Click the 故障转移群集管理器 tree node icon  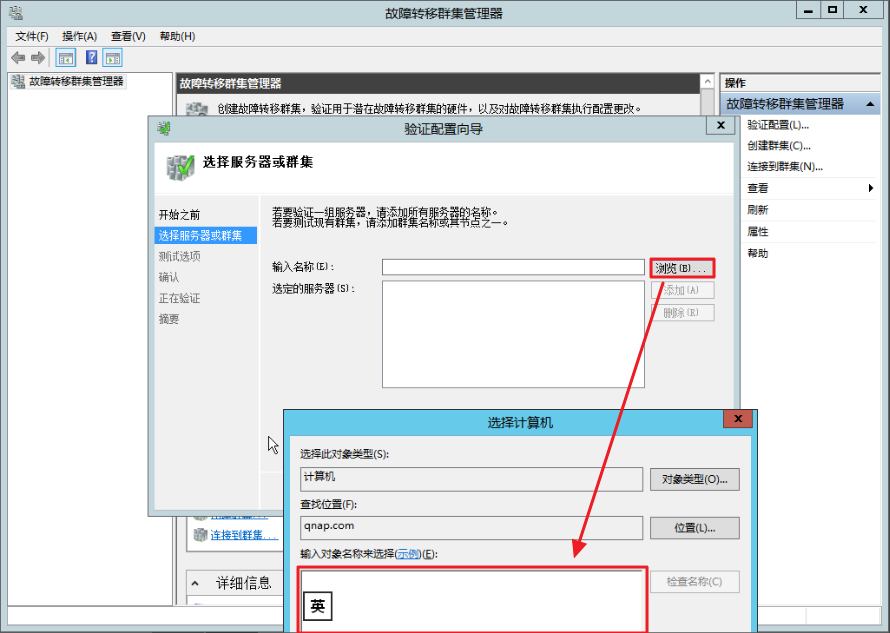point(18,81)
